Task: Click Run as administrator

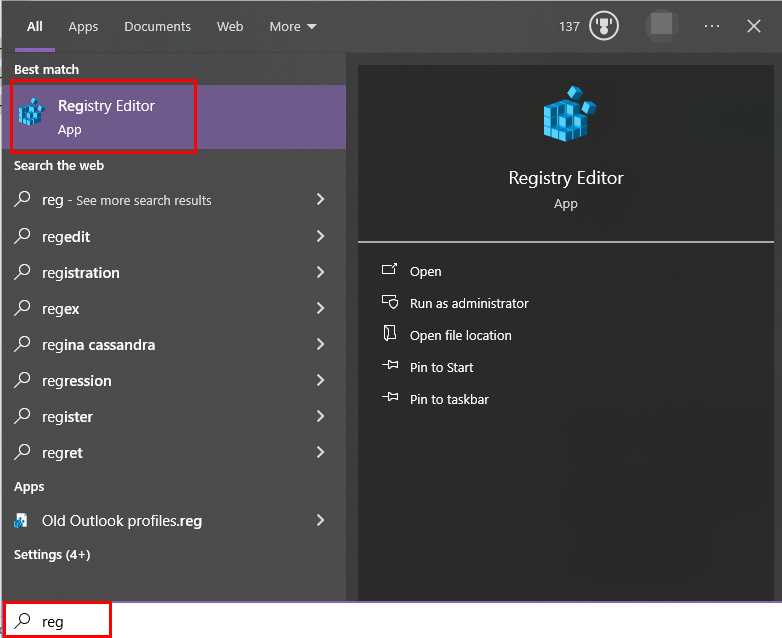Action: (469, 303)
